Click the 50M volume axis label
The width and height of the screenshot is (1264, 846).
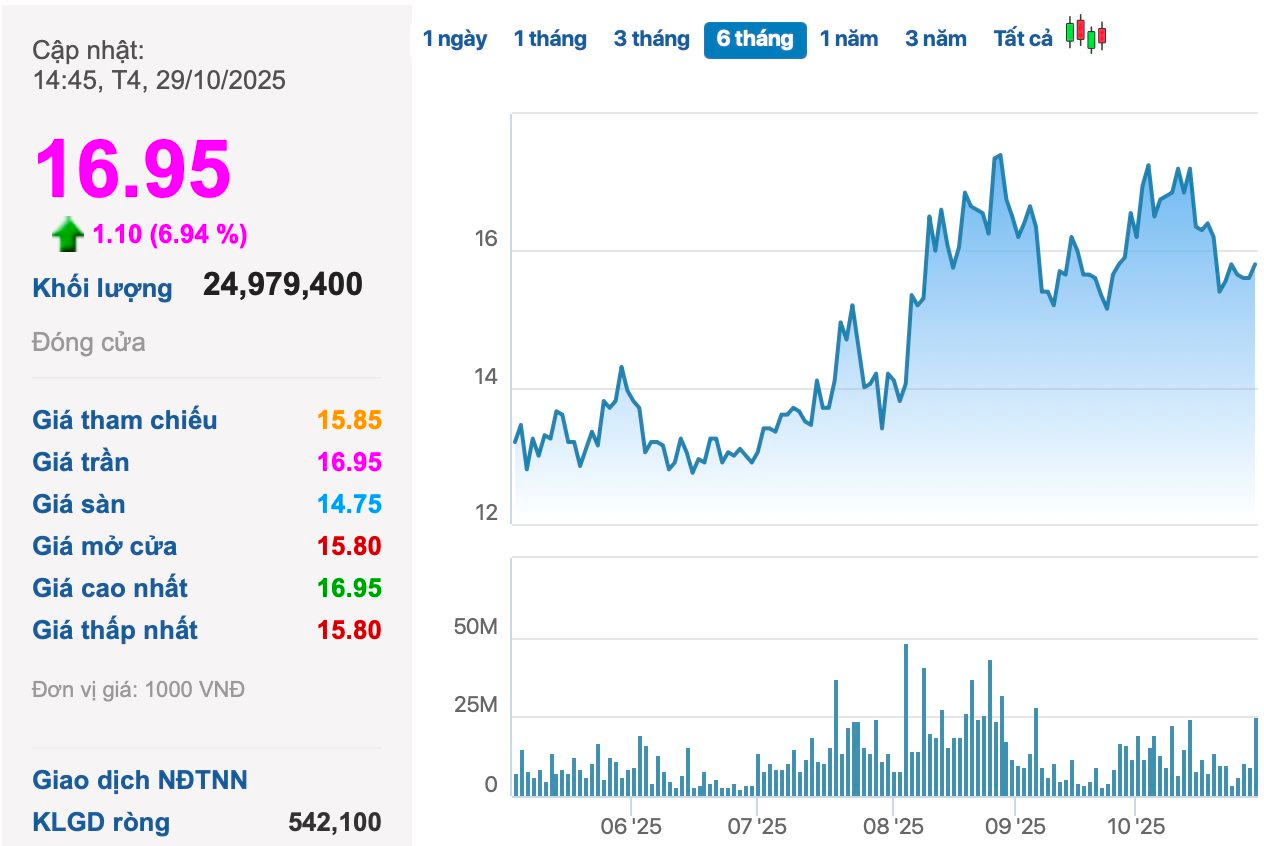tap(475, 627)
